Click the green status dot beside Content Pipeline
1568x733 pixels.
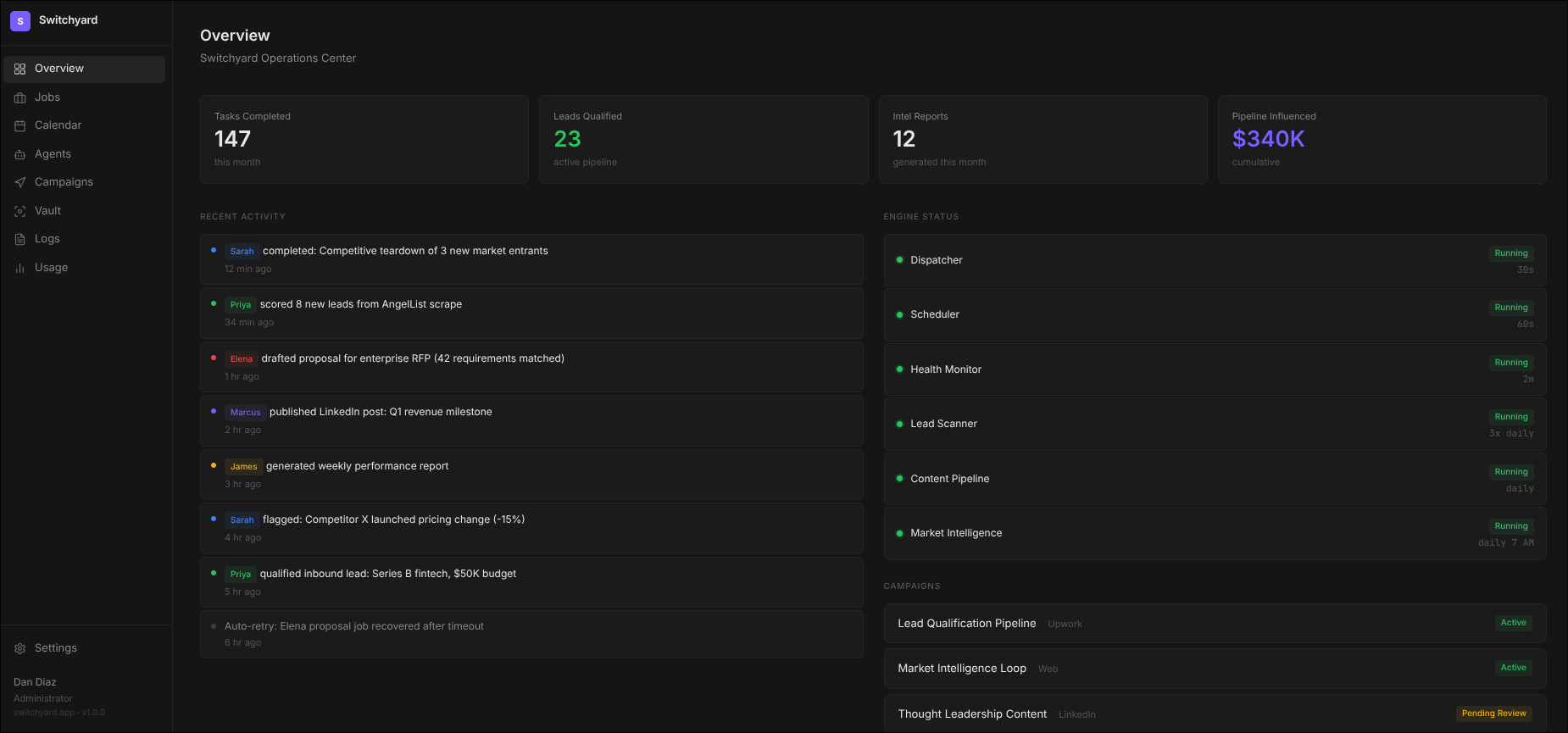point(899,479)
